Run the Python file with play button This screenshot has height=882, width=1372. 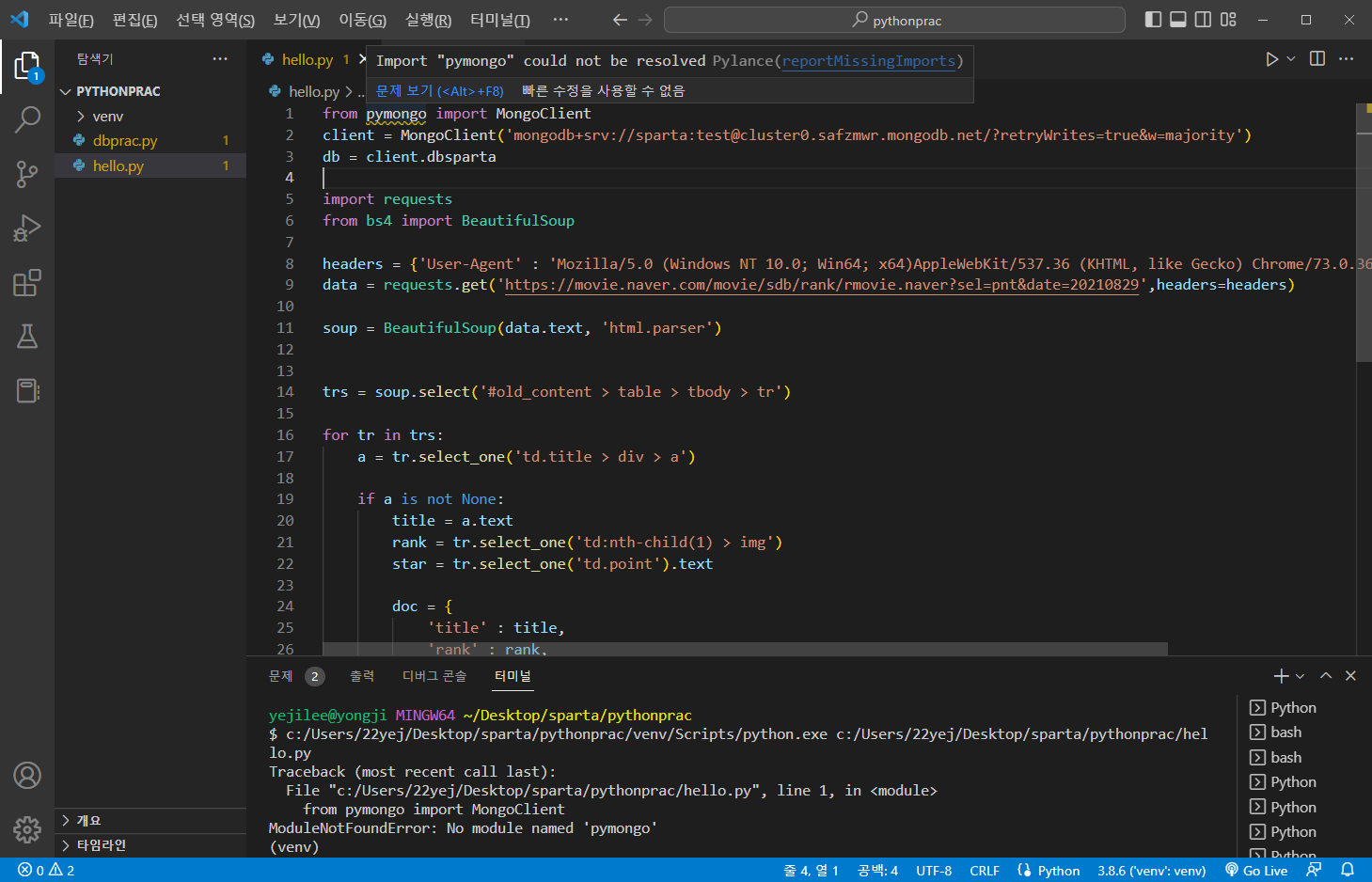click(1271, 59)
